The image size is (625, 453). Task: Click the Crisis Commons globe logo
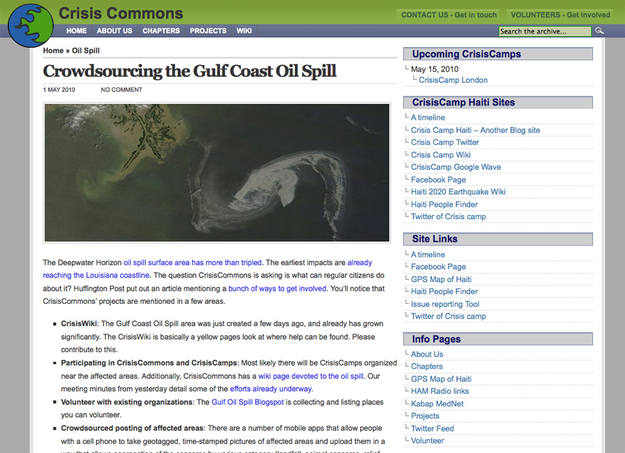(x=31, y=26)
